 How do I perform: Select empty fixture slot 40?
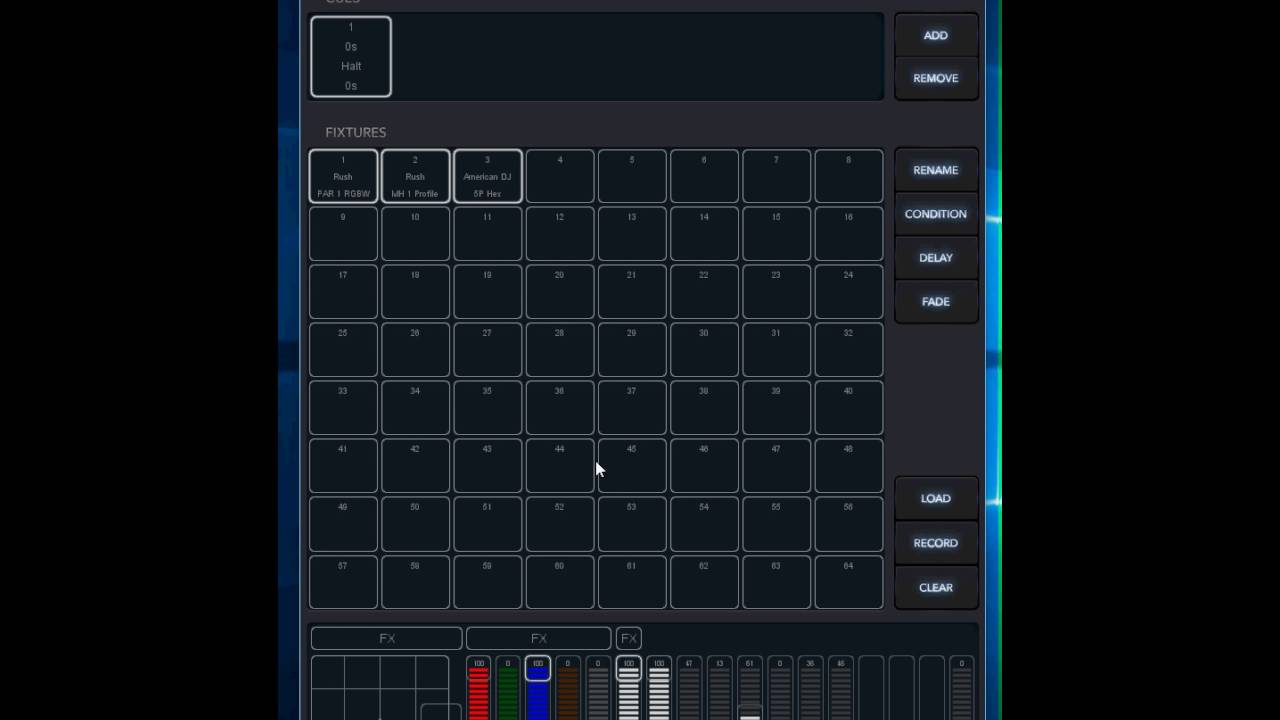(x=849, y=408)
